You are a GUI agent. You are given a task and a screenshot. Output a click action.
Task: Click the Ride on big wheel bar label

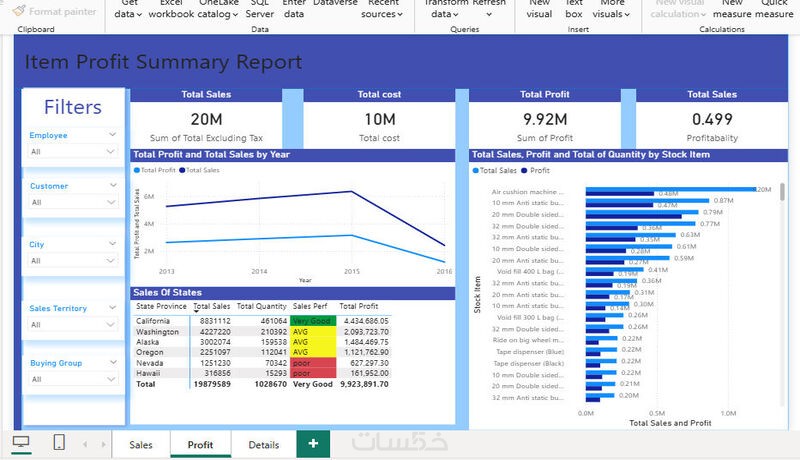click(528, 340)
